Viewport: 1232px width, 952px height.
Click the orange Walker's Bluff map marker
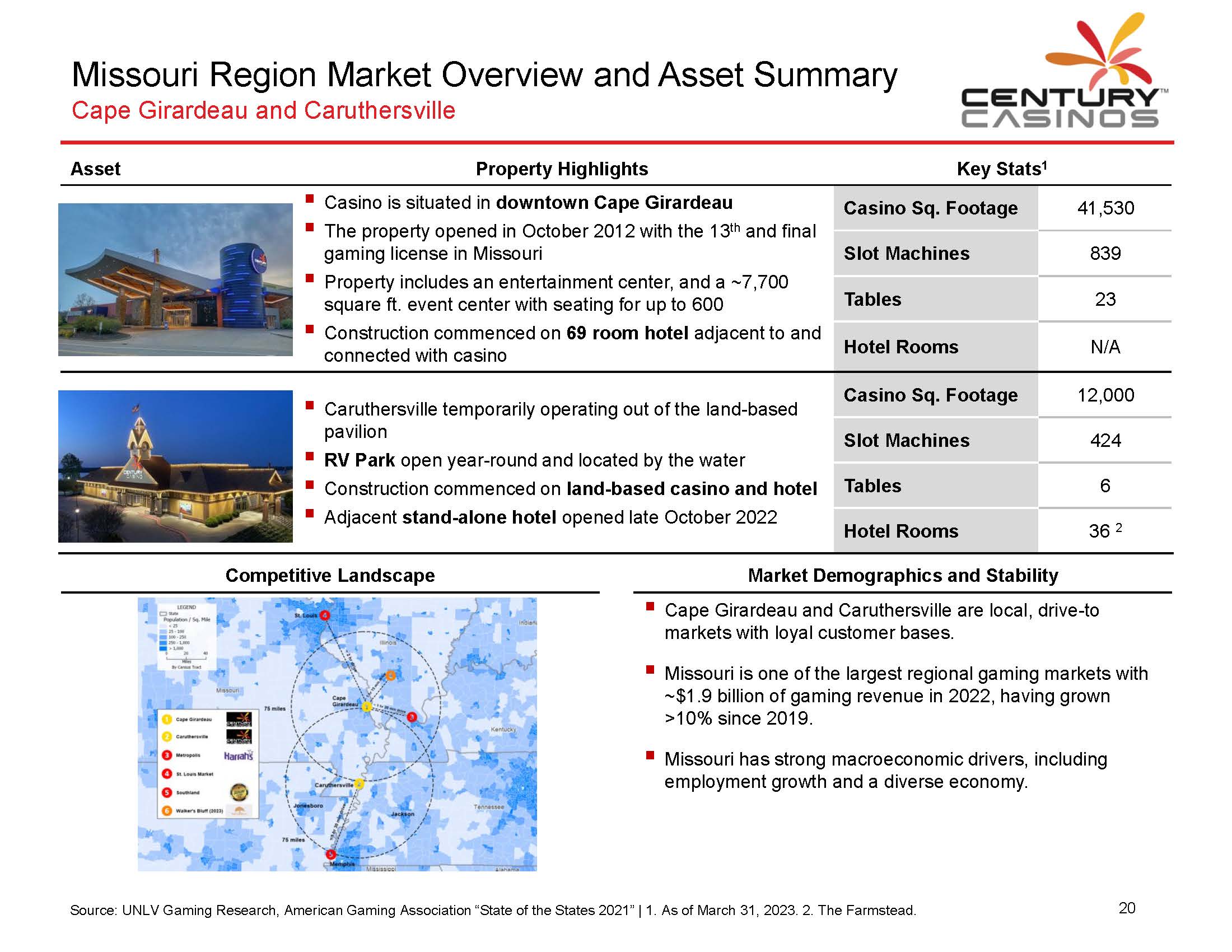390,675
